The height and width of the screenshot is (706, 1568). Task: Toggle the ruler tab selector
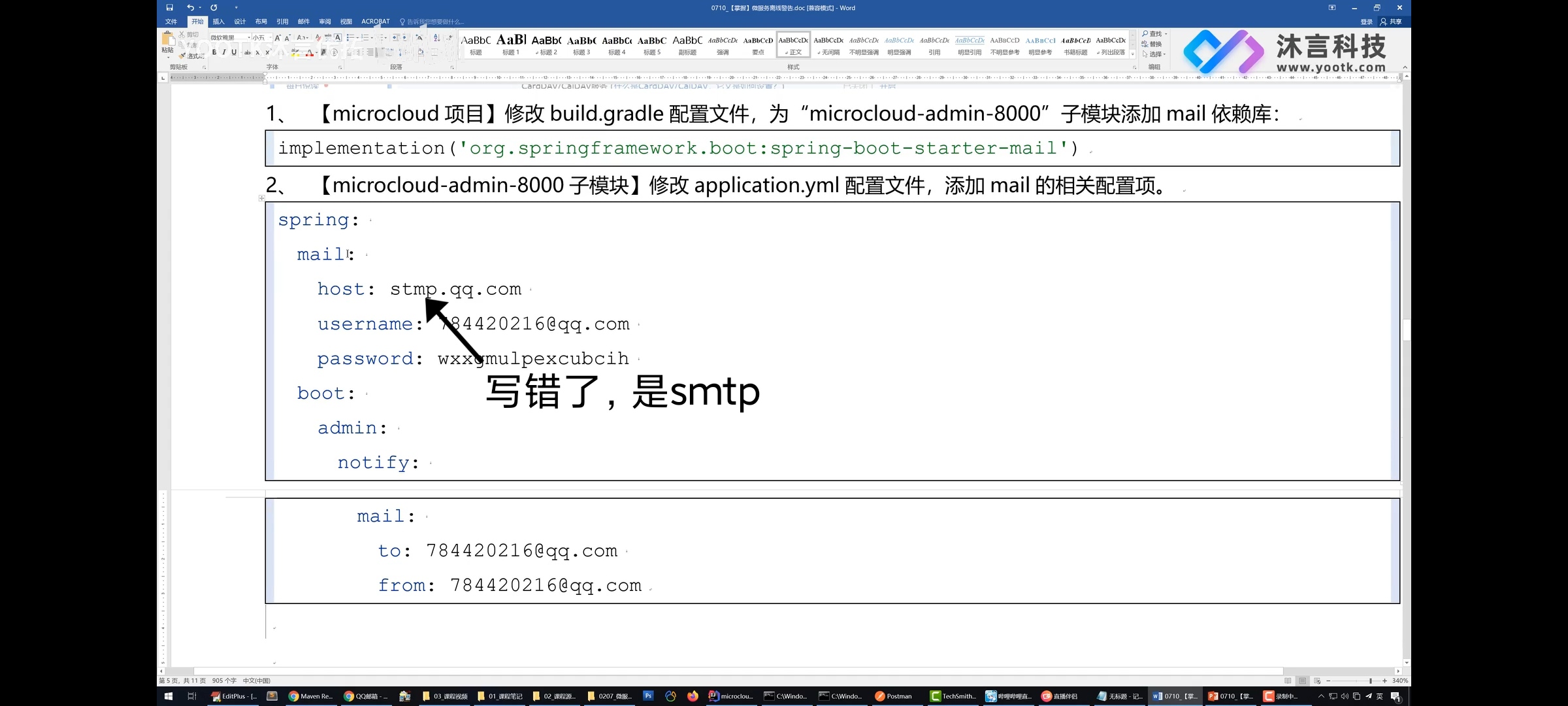pyautogui.click(x=163, y=78)
